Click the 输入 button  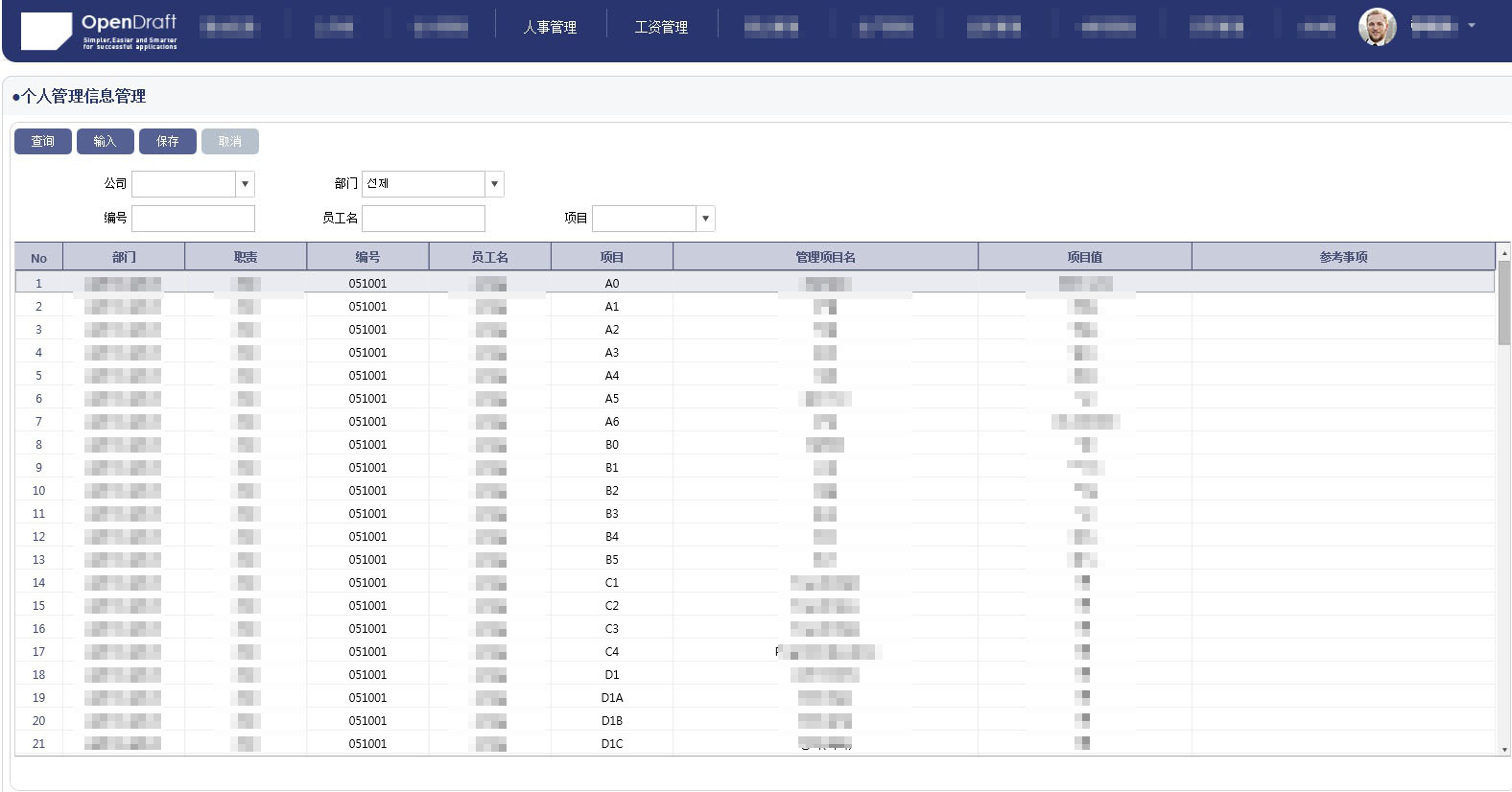(106, 142)
